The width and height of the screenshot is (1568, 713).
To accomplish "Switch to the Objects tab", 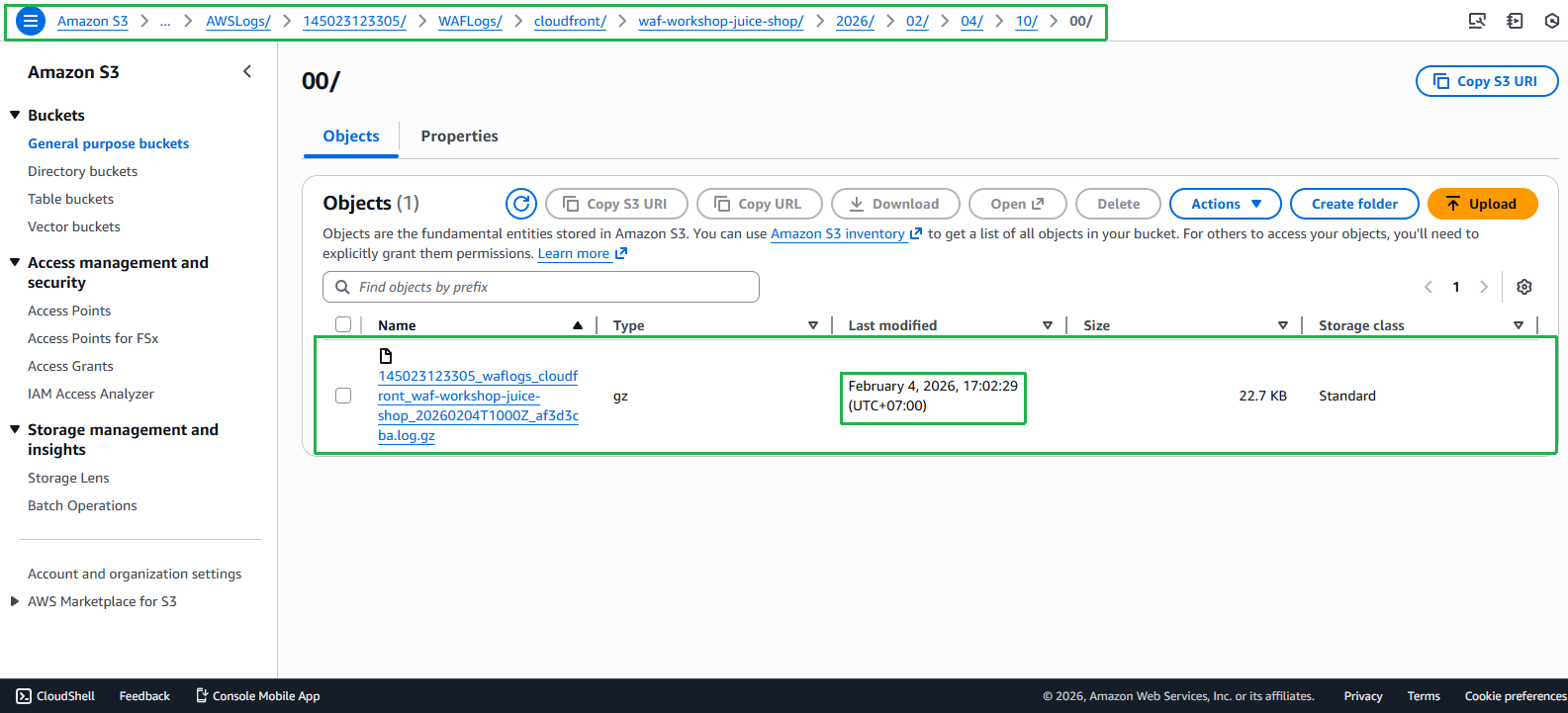I will coord(351,136).
